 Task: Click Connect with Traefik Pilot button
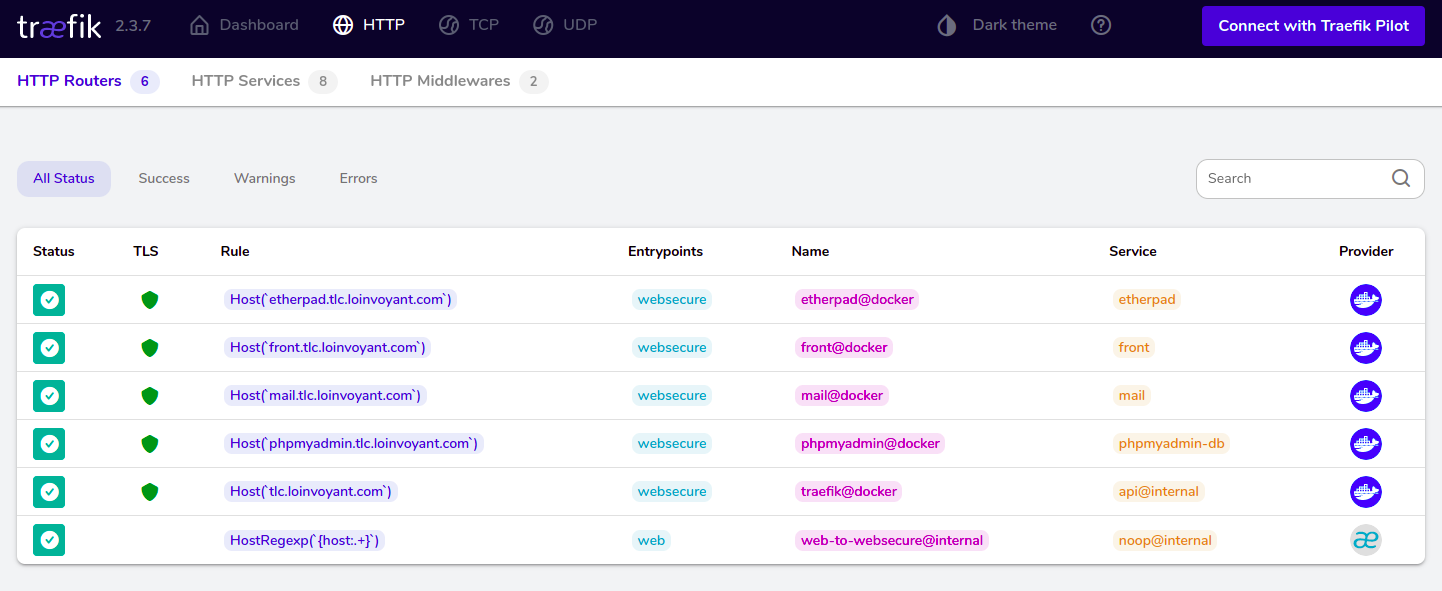(x=1314, y=26)
